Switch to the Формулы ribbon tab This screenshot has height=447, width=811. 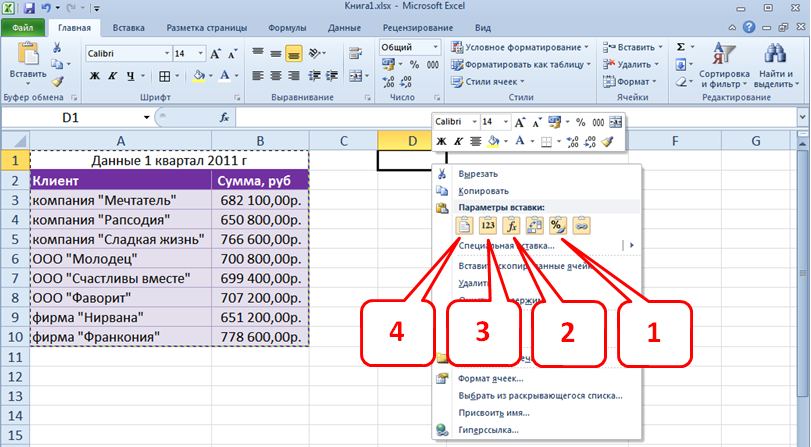pyautogui.click(x=288, y=29)
